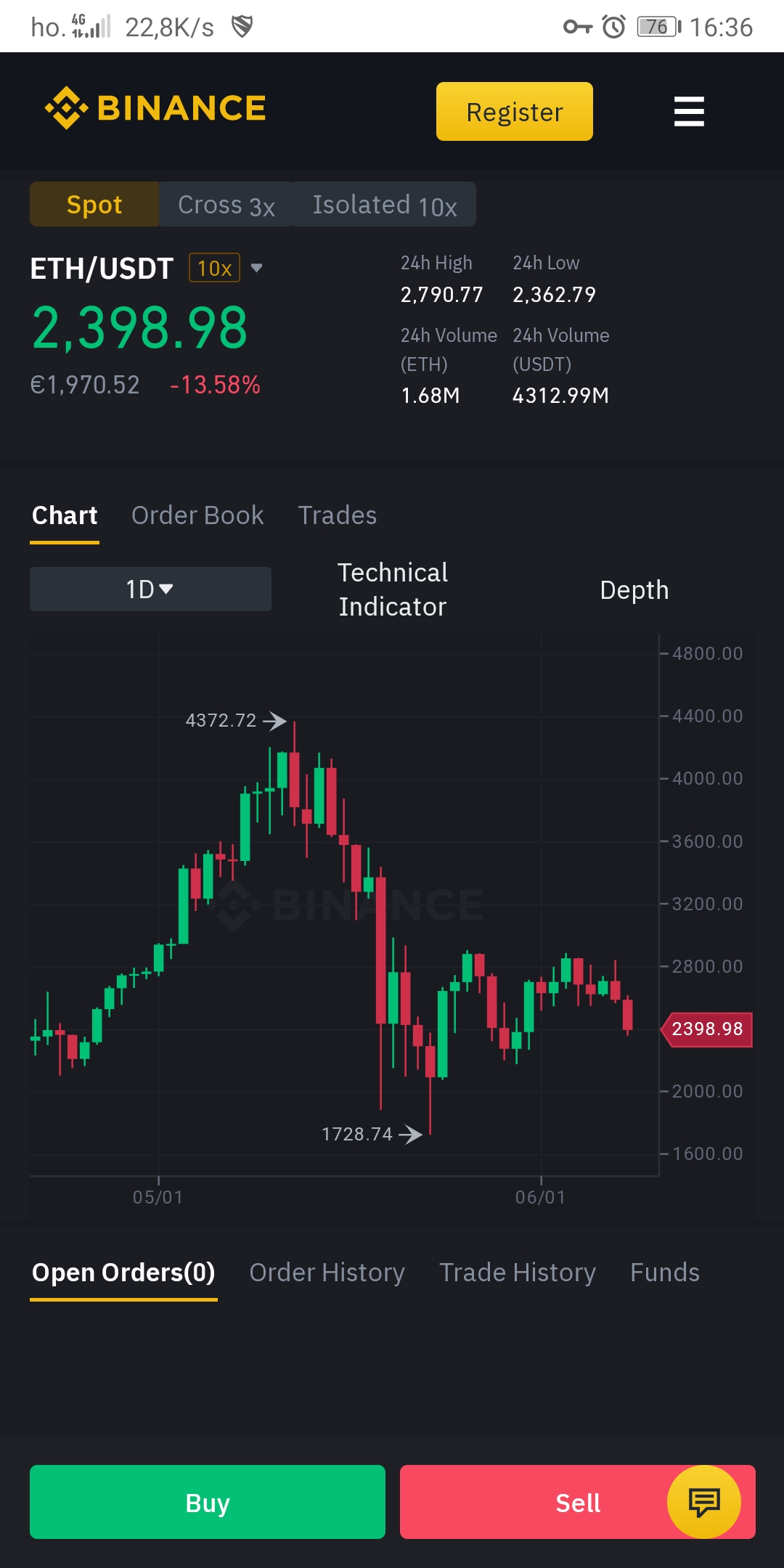Tap the 2398.98 price marker on chart
784x1568 pixels.
[x=706, y=1029]
